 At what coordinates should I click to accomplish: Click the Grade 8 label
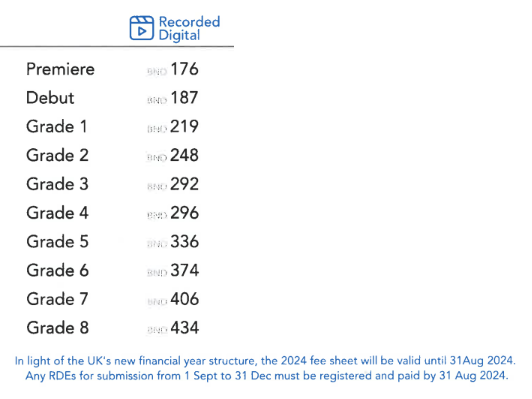57,328
